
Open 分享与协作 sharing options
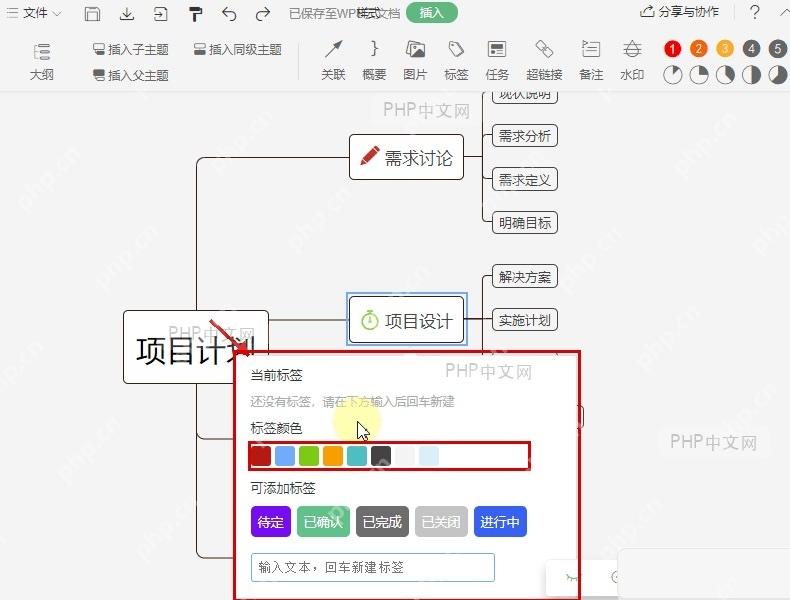pos(679,12)
